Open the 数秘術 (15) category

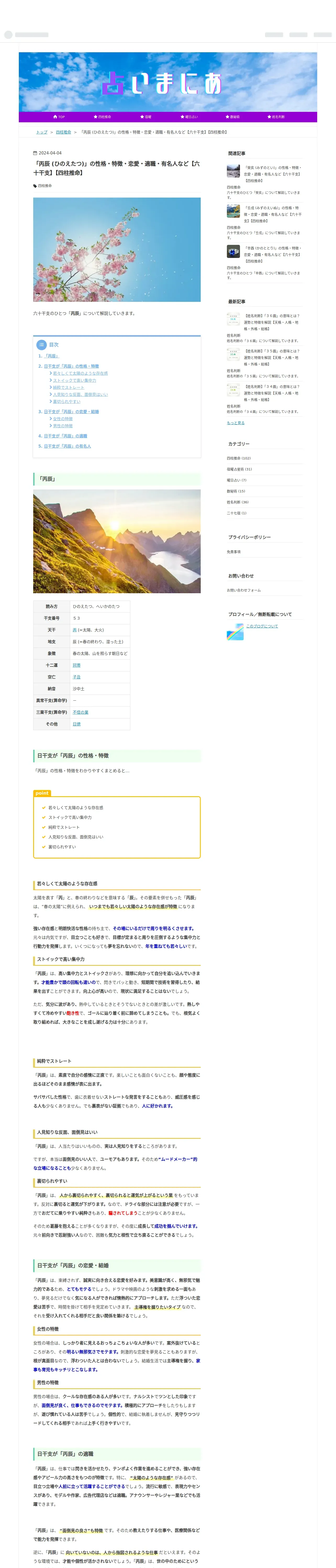[x=236, y=491]
